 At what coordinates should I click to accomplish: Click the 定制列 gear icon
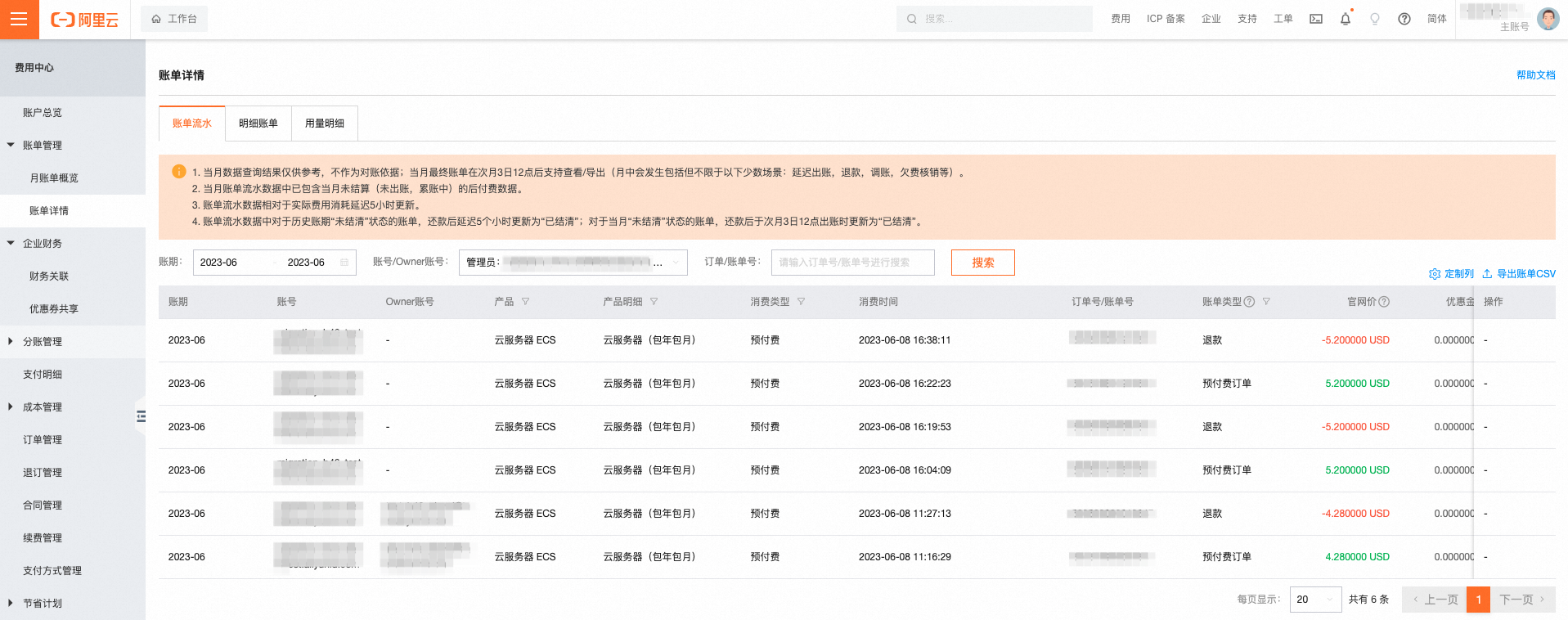(x=1435, y=274)
